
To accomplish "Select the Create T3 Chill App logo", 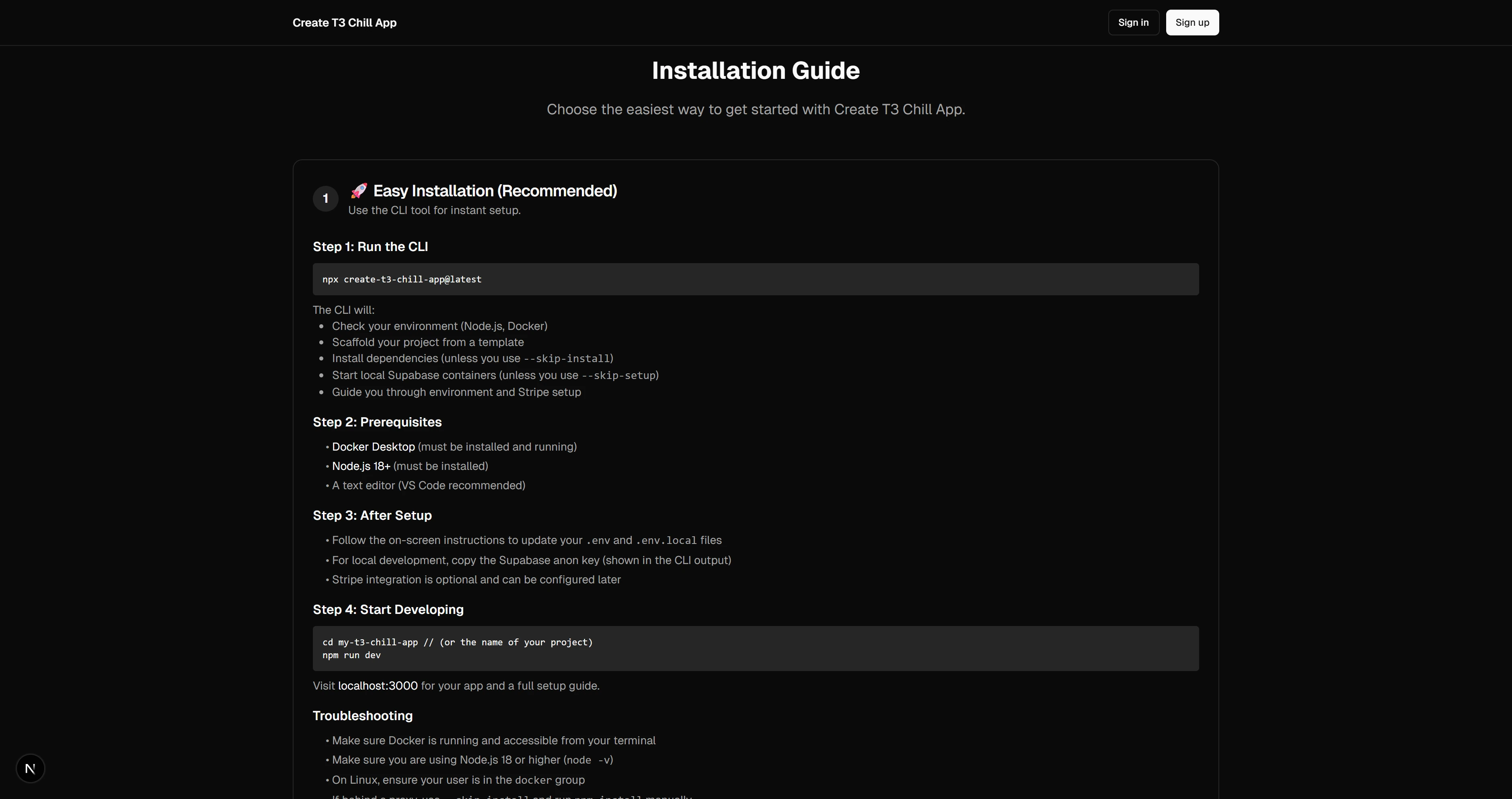I will [x=345, y=22].
